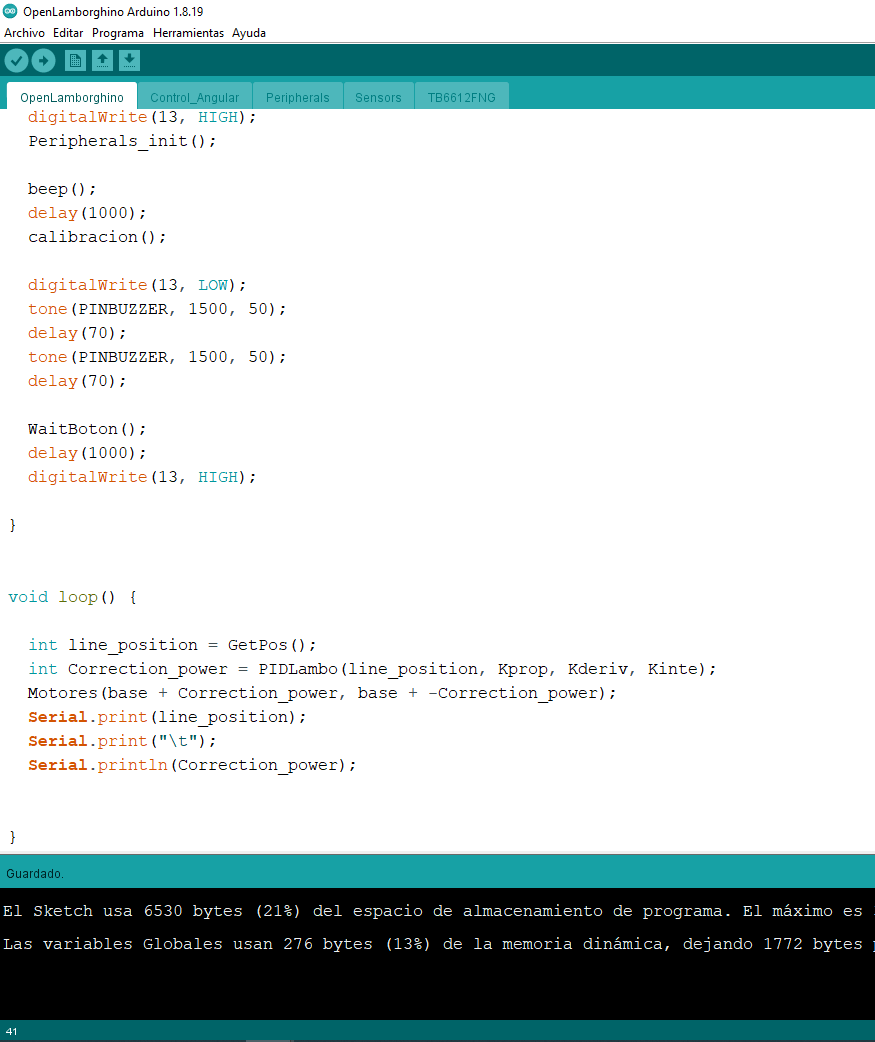The image size is (875, 1042).
Task: Click the 'beep();' code line
Action: click(x=62, y=189)
